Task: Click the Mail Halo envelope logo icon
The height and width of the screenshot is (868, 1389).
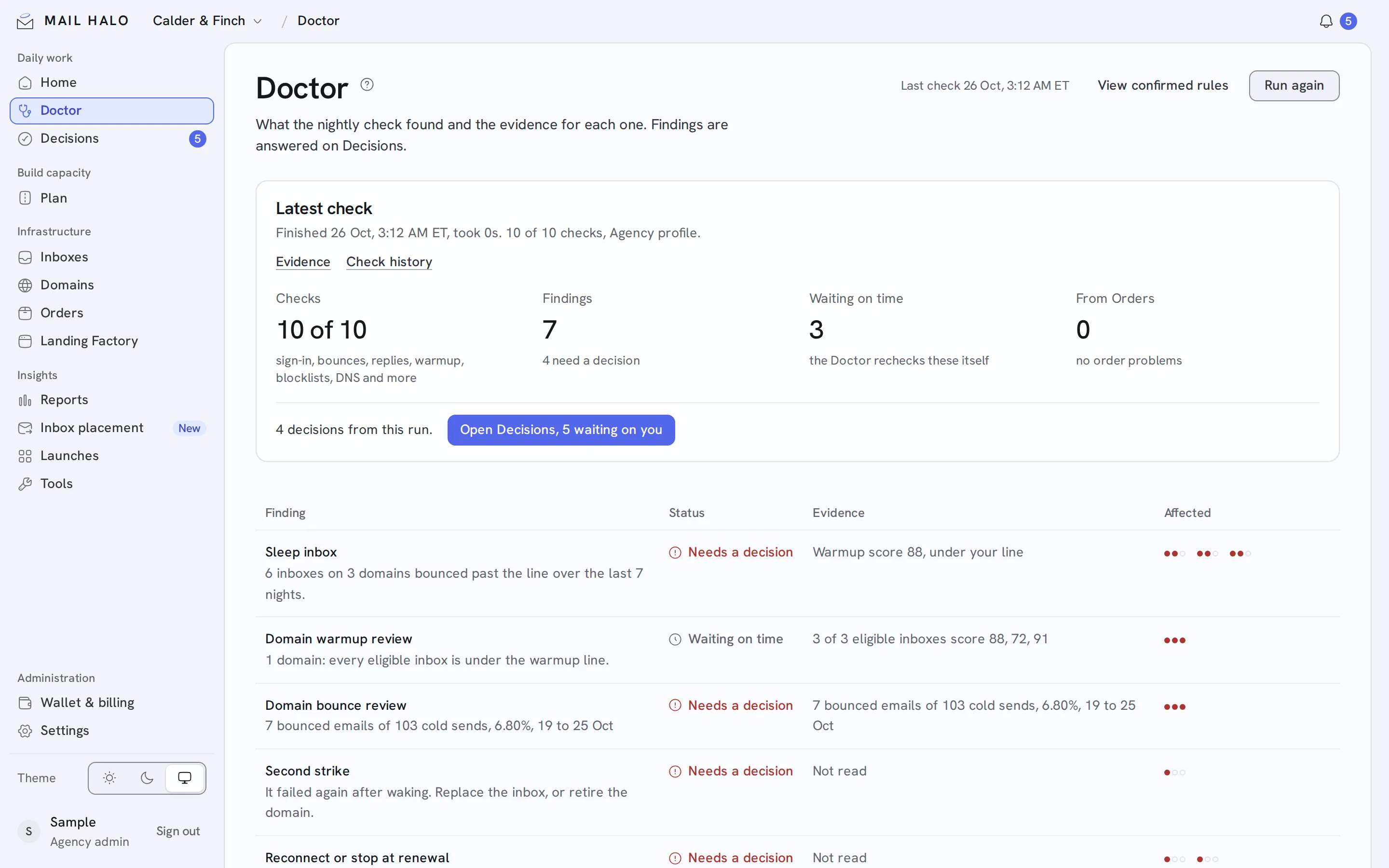Action: [x=25, y=21]
